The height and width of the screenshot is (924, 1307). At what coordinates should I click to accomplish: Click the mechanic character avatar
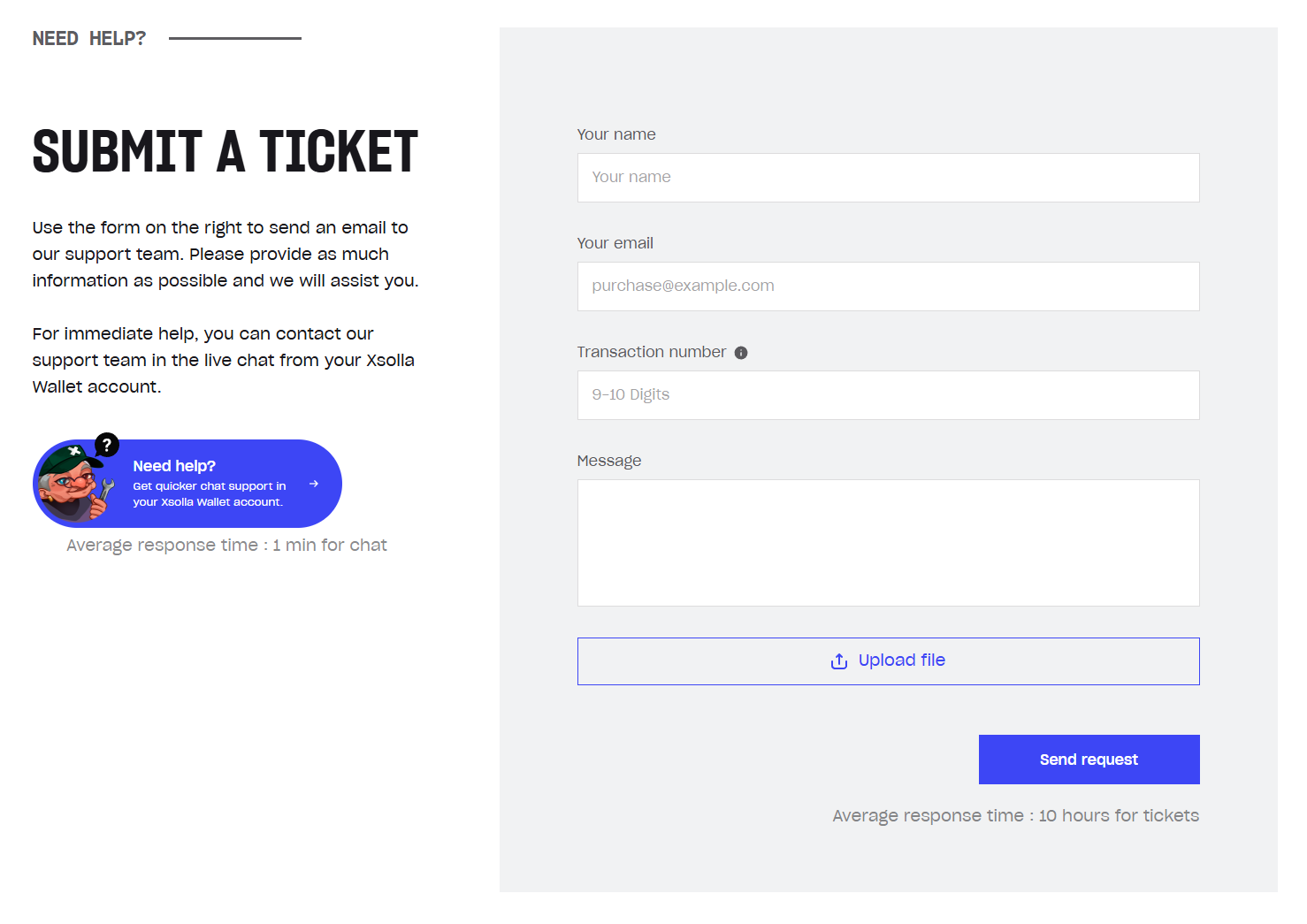76,483
